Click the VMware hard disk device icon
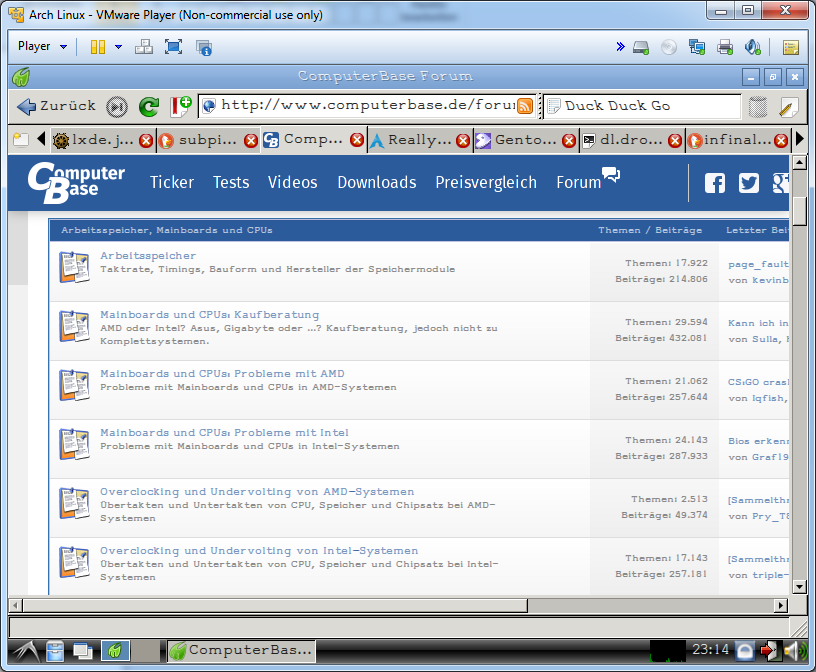The image size is (816, 672). pos(641,48)
